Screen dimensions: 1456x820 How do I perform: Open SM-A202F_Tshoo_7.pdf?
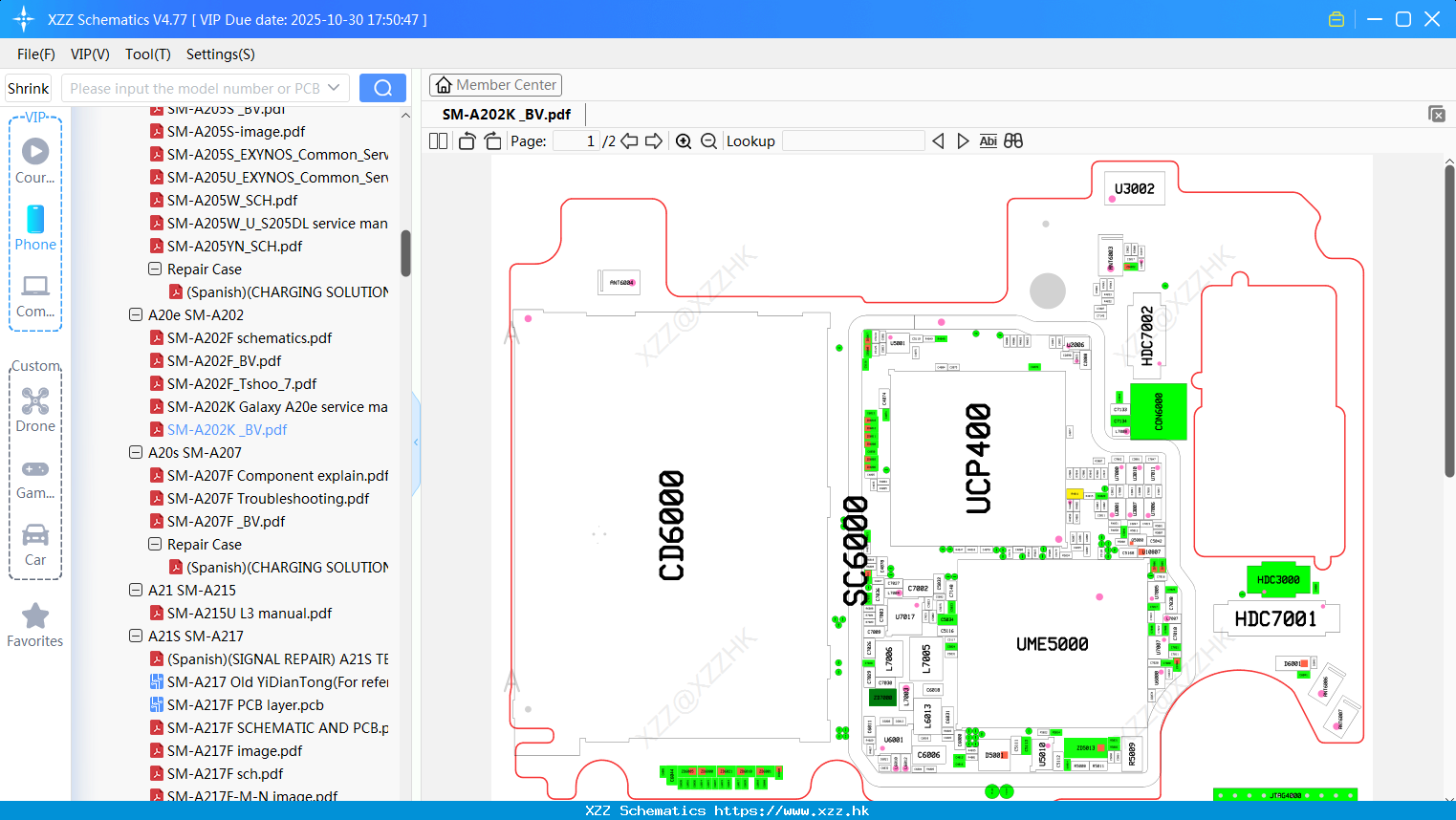click(x=242, y=383)
